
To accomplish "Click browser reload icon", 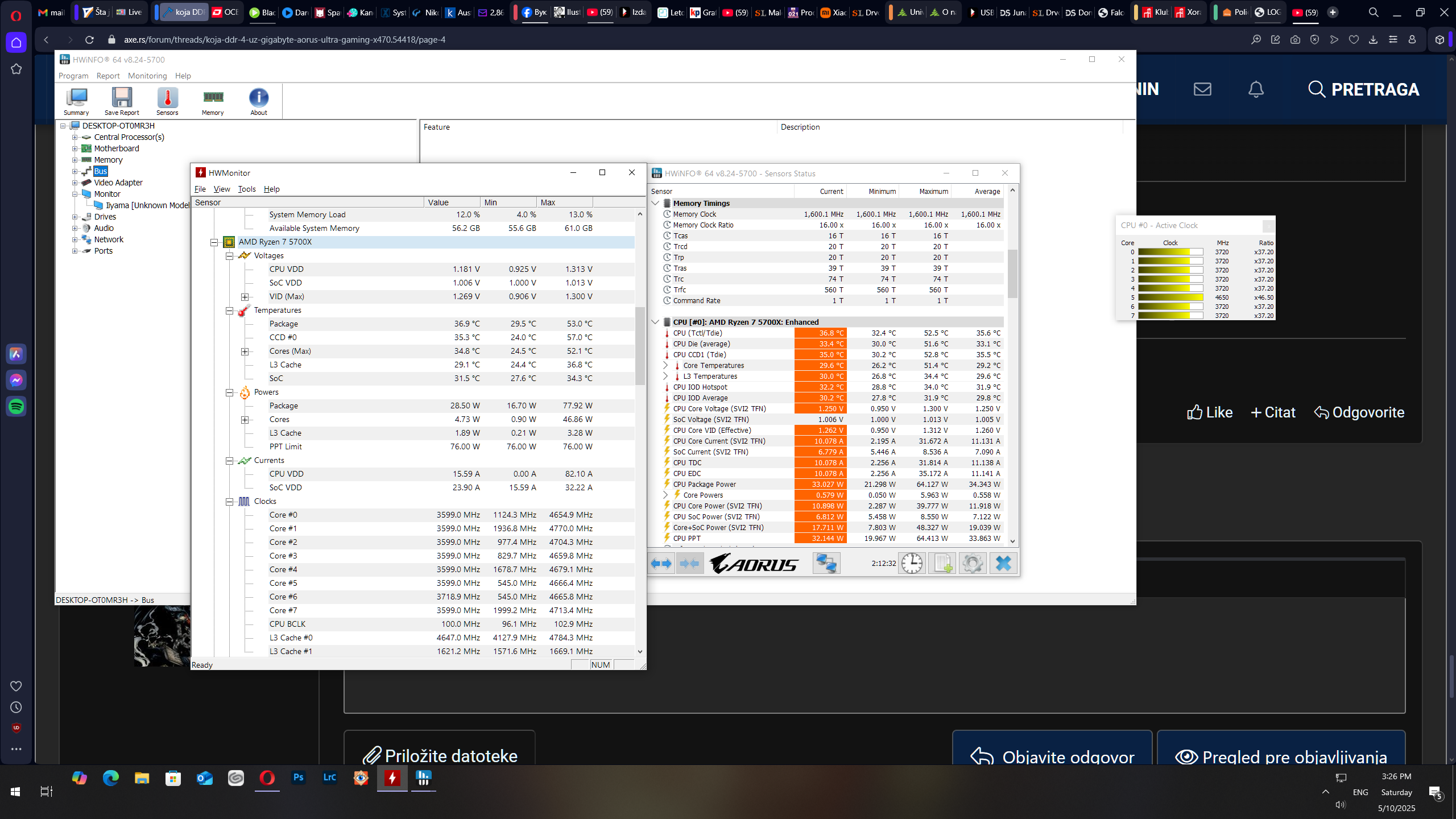I will [89, 40].
